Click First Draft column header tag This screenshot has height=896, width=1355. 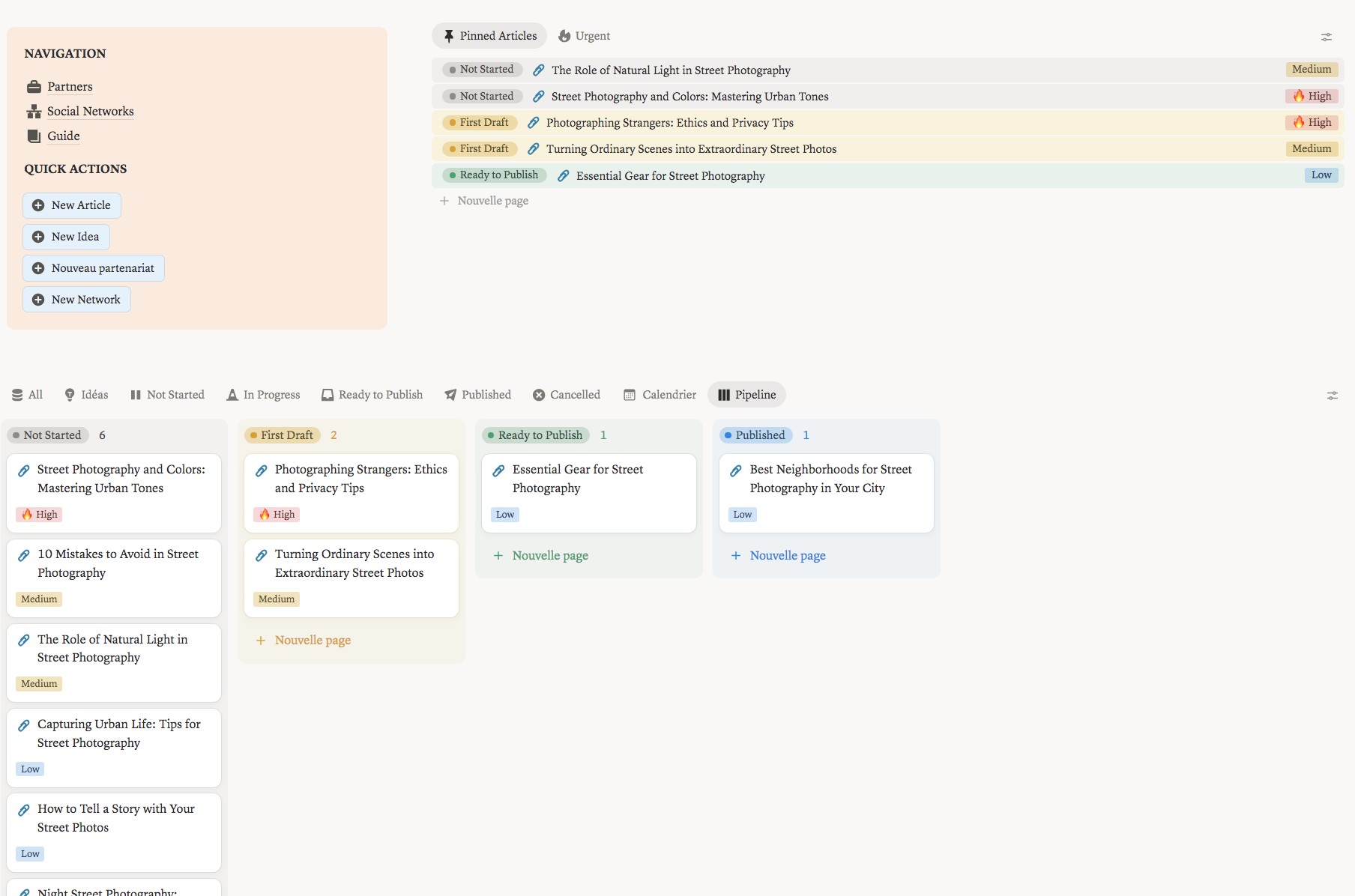pos(283,435)
